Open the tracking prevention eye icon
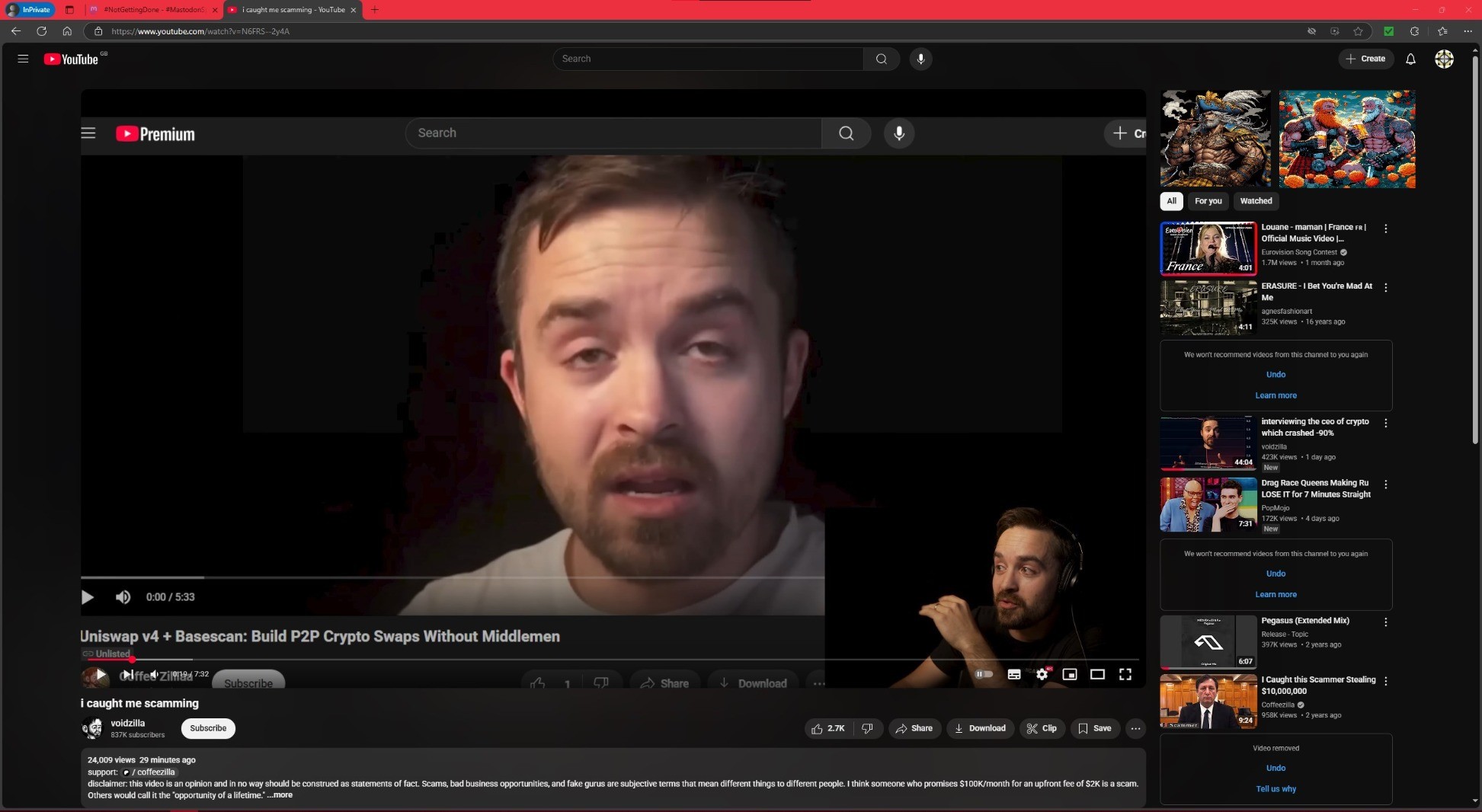Viewport: 1482px width, 812px height. 1311,31
